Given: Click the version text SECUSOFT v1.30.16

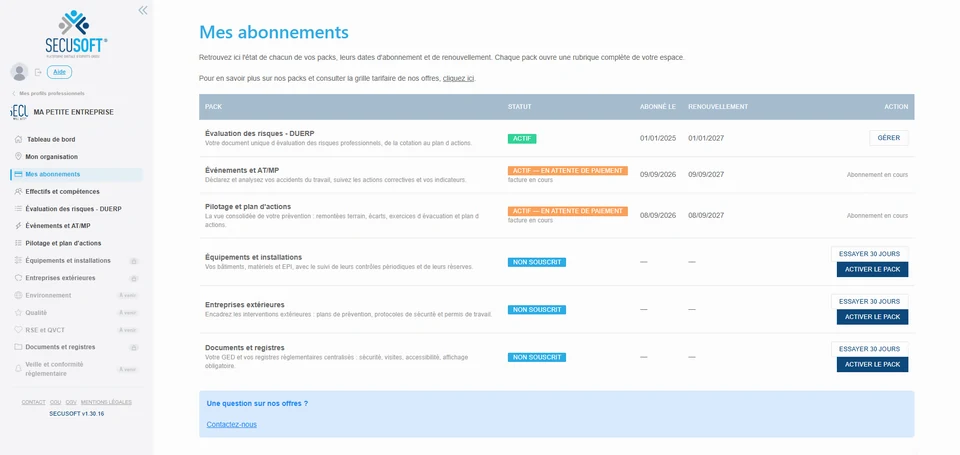Looking at the screenshot, I should [x=77, y=414].
